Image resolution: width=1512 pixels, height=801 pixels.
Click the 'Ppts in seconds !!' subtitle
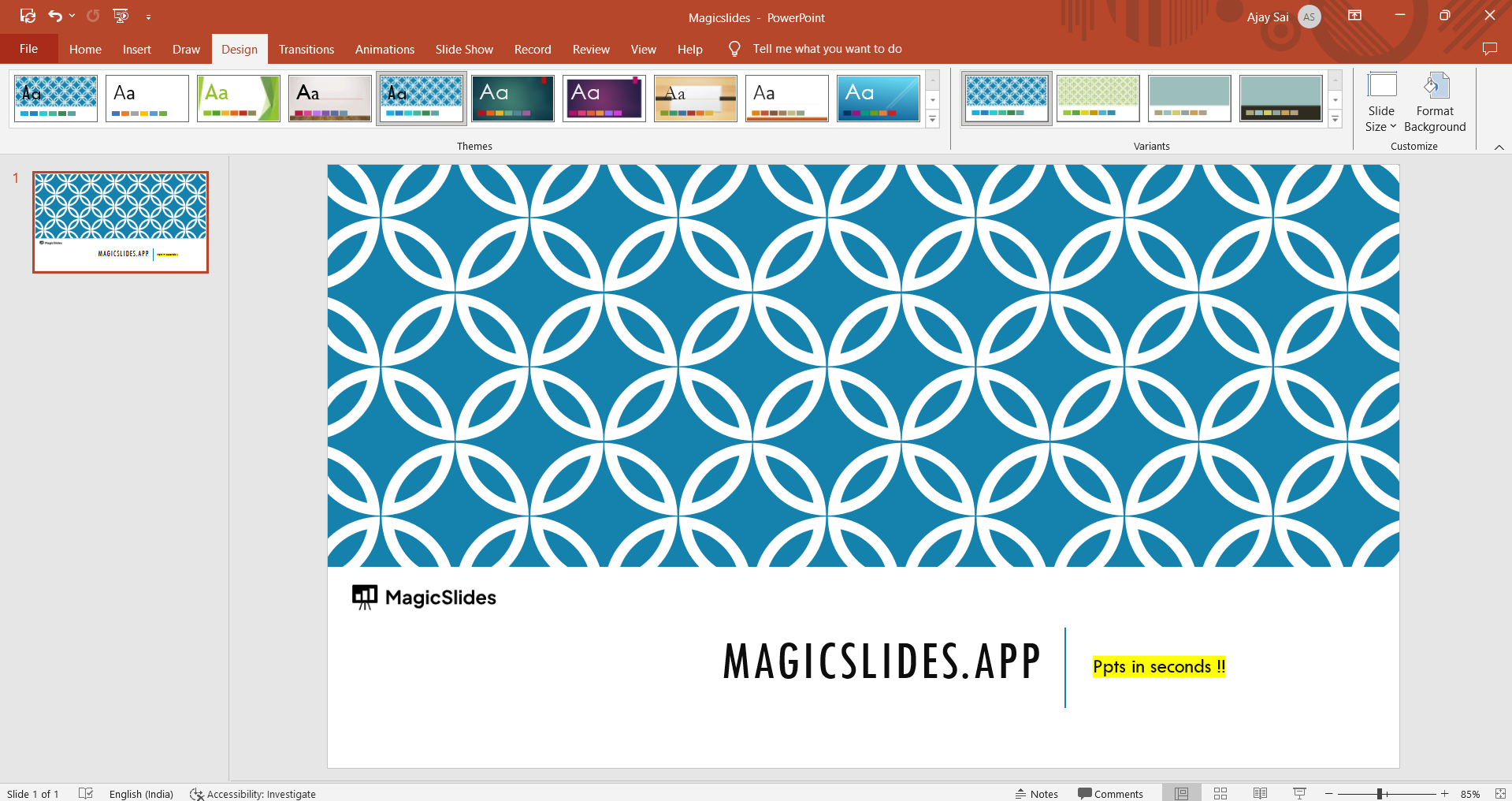(1159, 667)
